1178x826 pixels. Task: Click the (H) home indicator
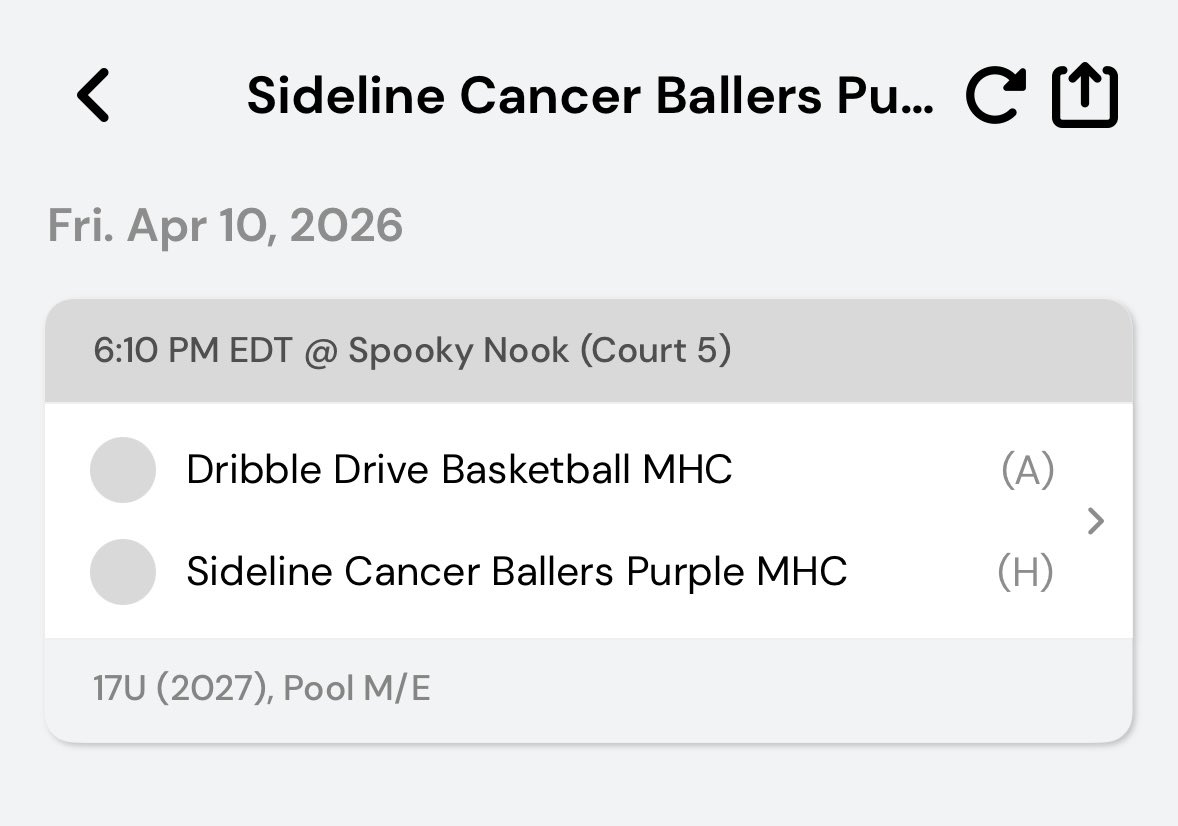[x=1025, y=572]
